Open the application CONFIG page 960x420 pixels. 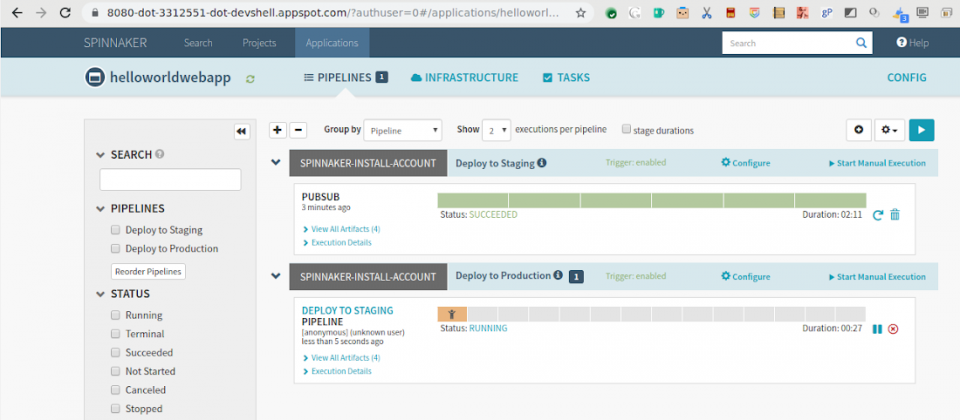pos(907,78)
